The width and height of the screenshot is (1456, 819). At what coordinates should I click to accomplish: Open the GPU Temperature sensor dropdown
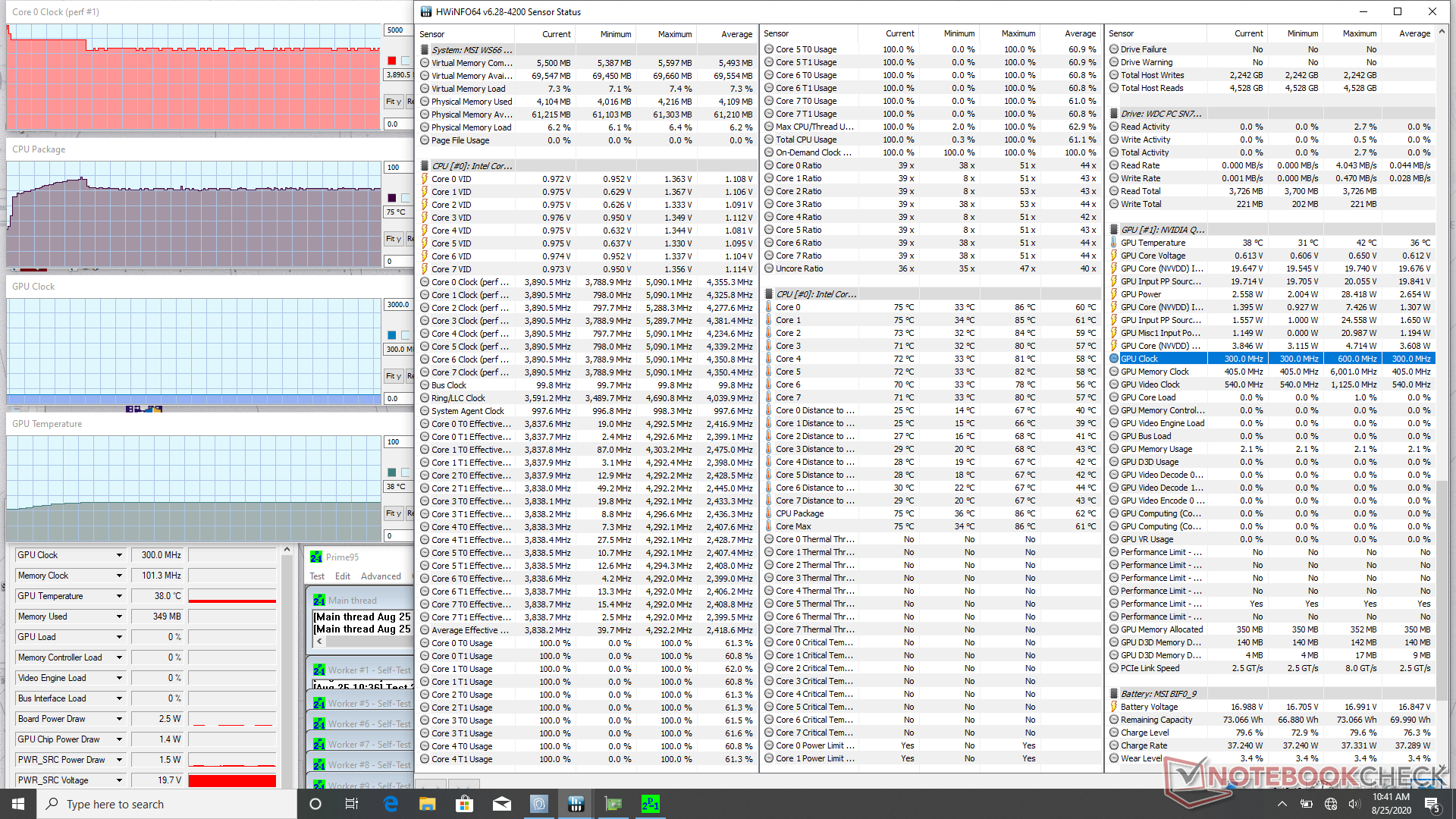click(119, 596)
